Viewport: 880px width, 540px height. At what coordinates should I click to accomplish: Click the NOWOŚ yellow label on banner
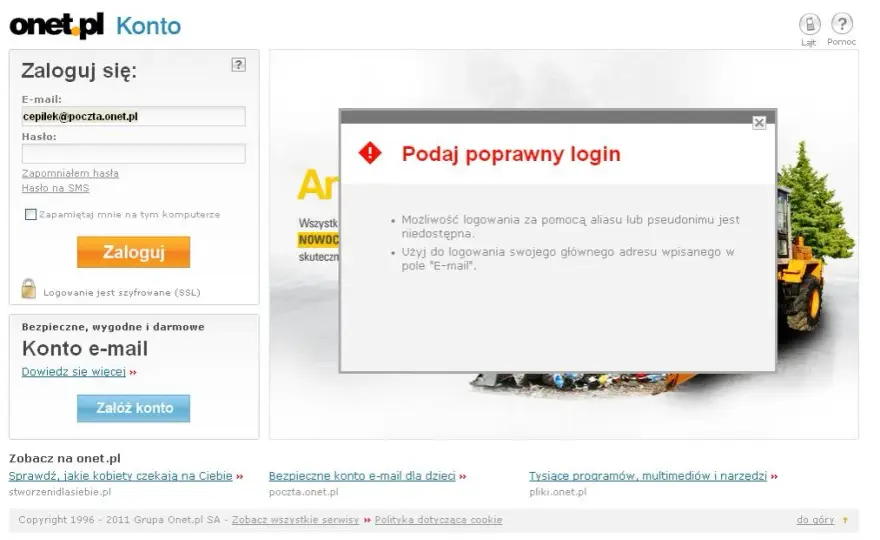click(x=319, y=240)
